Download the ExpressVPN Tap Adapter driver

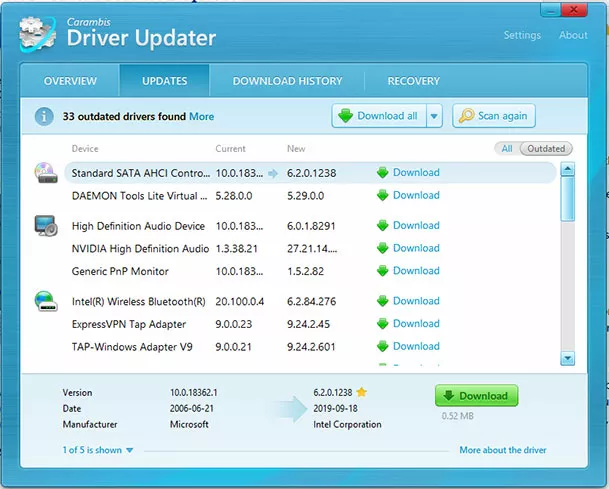(416, 324)
